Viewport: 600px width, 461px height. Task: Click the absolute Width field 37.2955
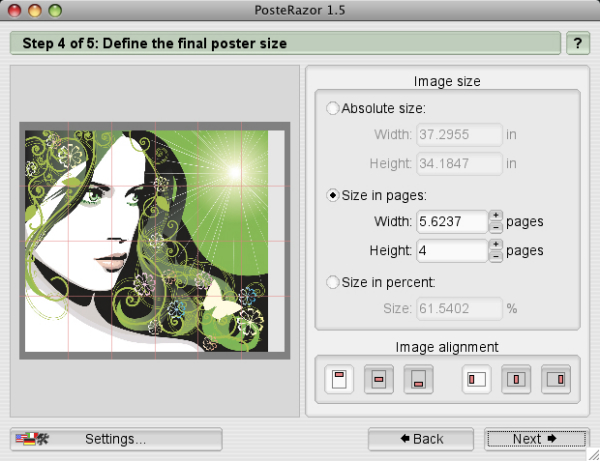click(x=459, y=135)
